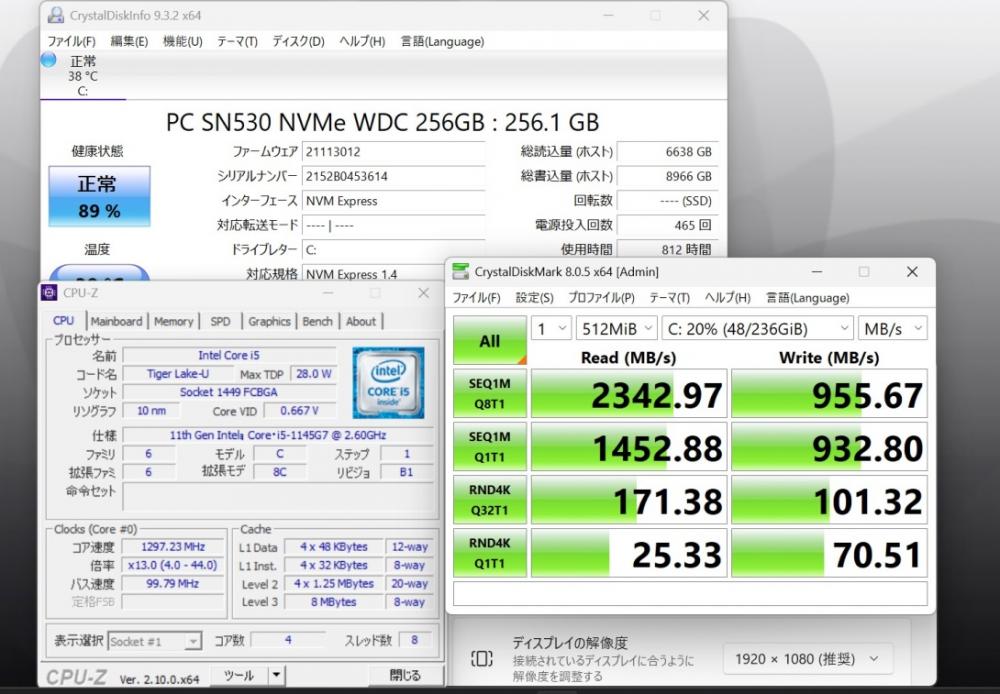The image size is (1000, 694).
Task: Open 機能(U) menu in CrystalDiskInfo
Action: [x=182, y=41]
